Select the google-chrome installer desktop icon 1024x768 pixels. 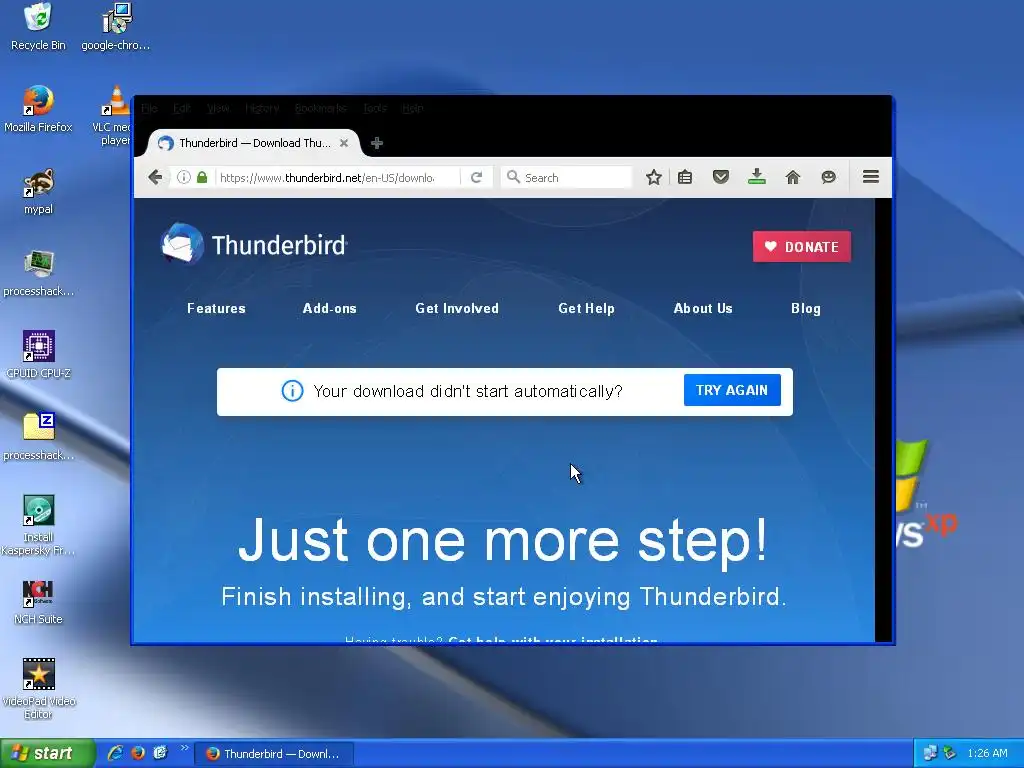point(116,27)
